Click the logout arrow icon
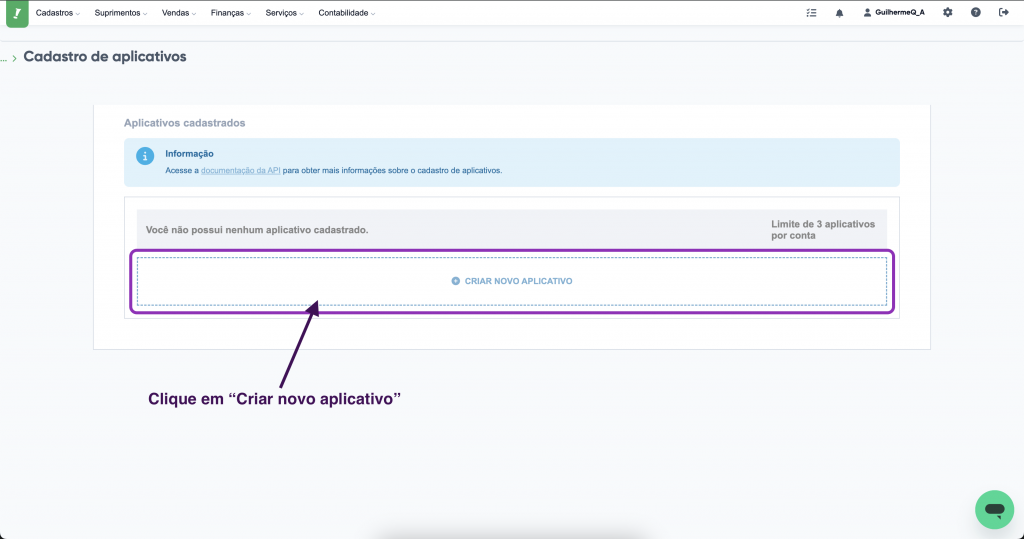This screenshot has height=539, width=1024. click(x=1003, y=13)
